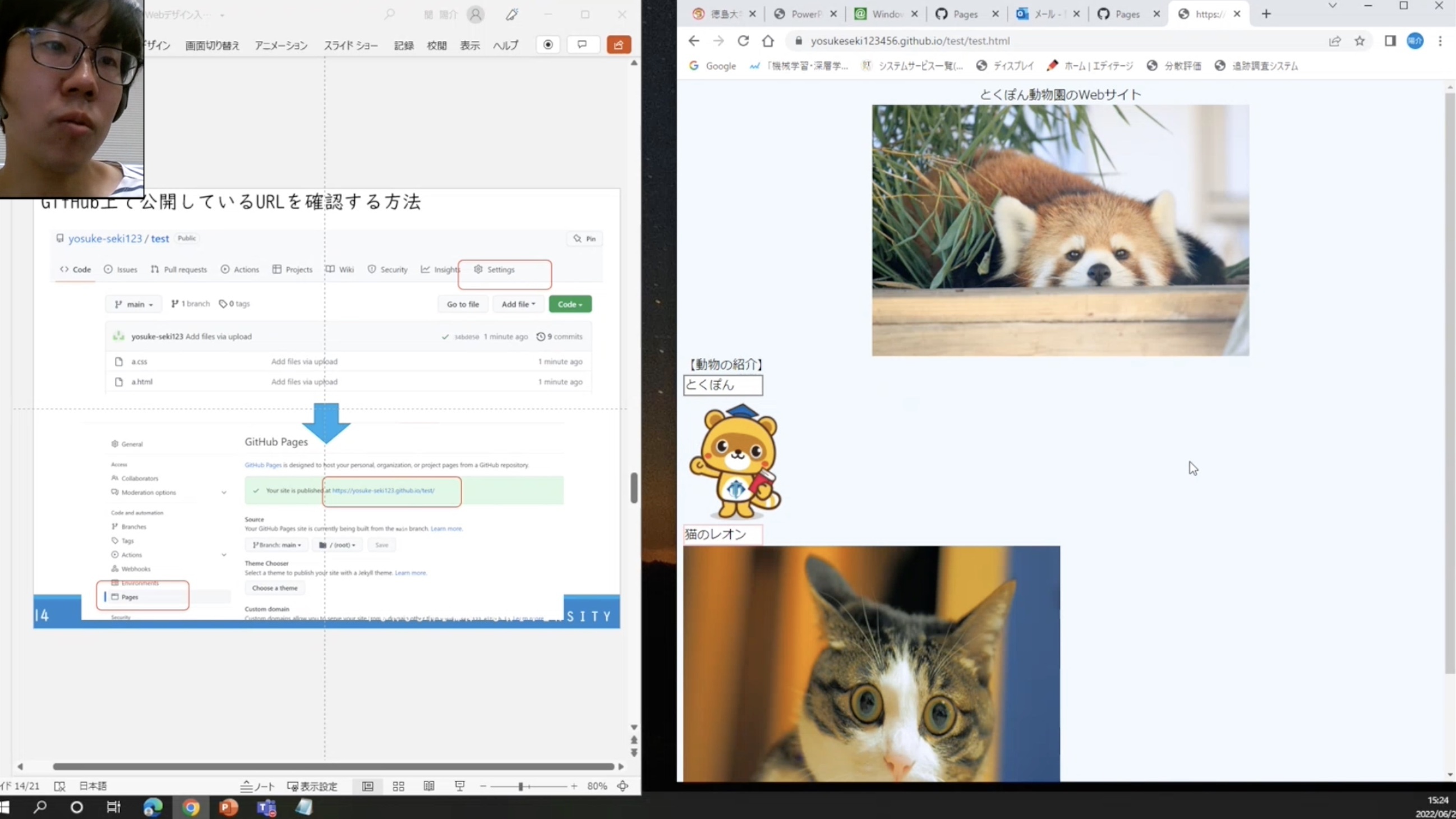
Task: Click Chrome back arrow
Action: coord(694,41)
